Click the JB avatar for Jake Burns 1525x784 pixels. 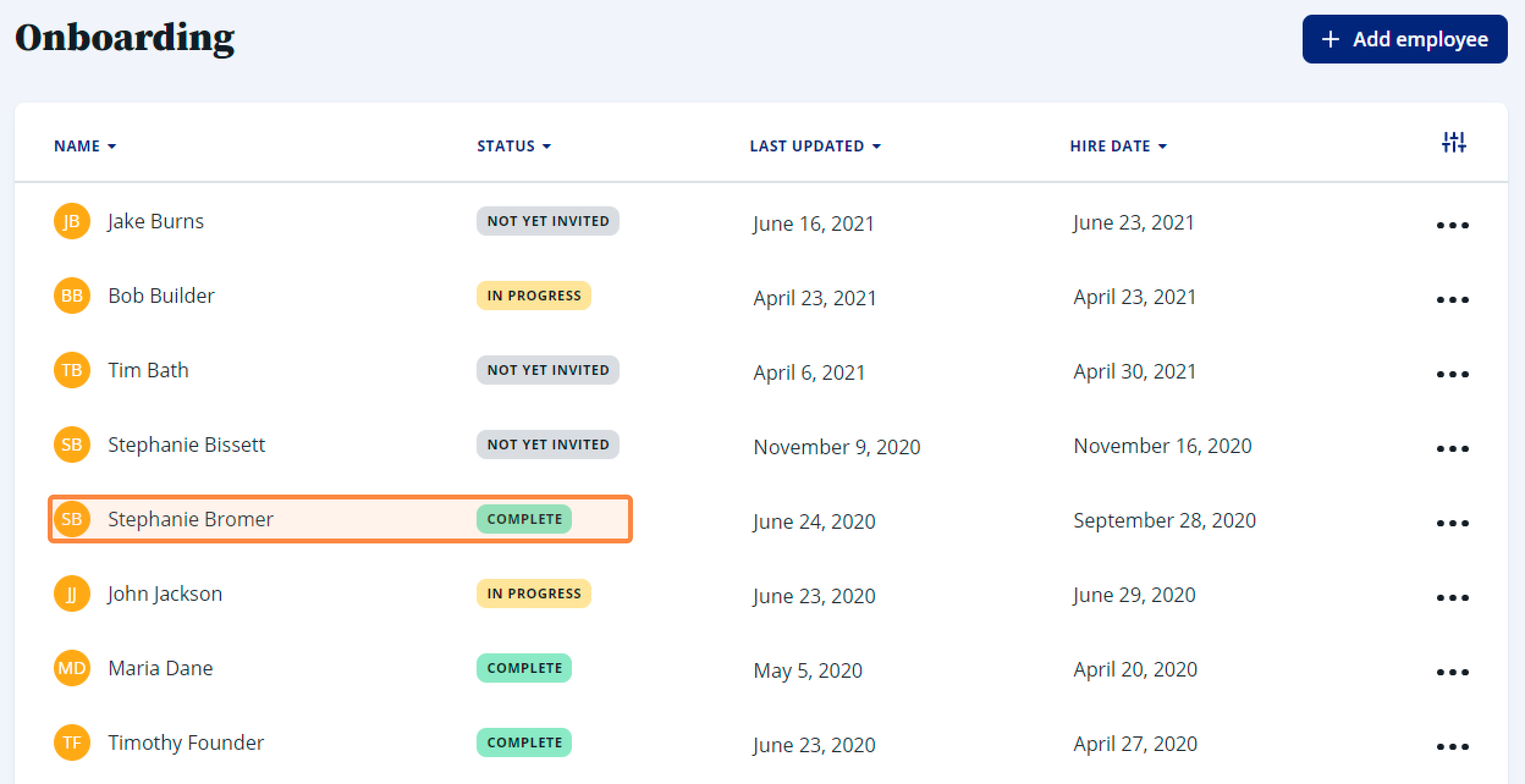click(72, 221)
